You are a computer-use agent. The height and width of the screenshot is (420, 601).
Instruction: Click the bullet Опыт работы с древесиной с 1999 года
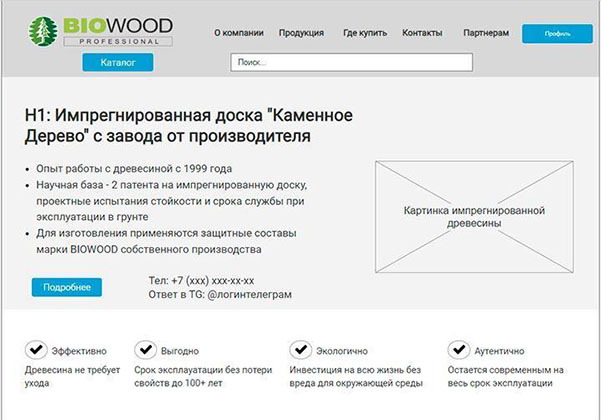click(x=134, y=169)
